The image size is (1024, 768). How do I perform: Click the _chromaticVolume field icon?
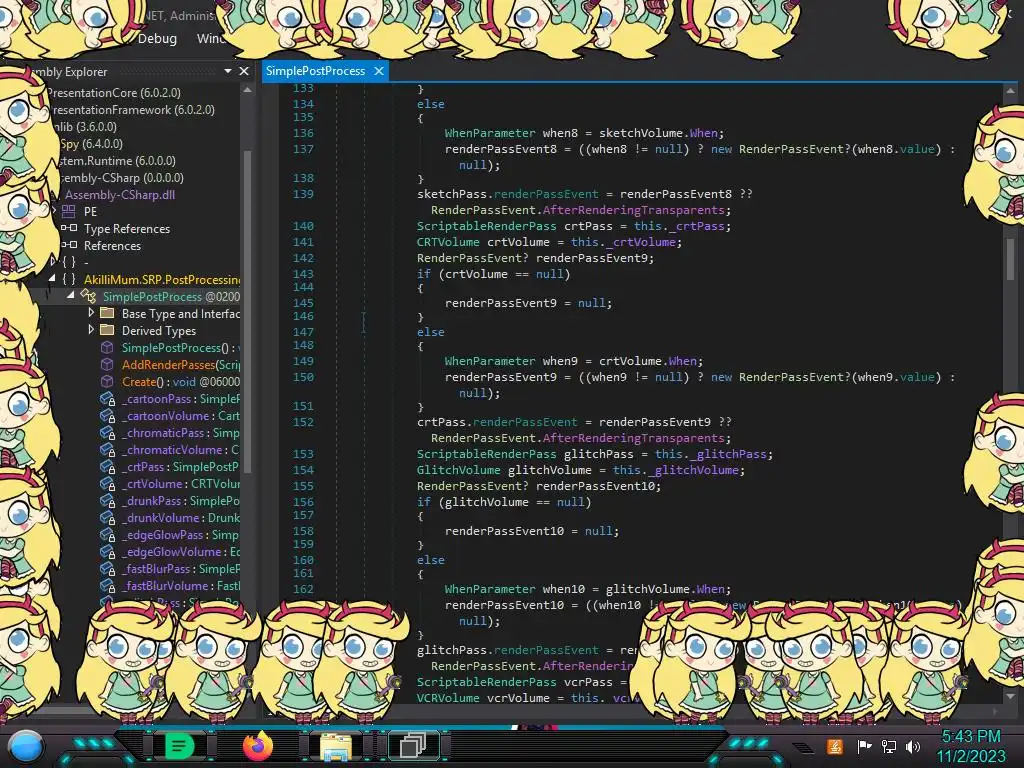(x=108, y=449)
